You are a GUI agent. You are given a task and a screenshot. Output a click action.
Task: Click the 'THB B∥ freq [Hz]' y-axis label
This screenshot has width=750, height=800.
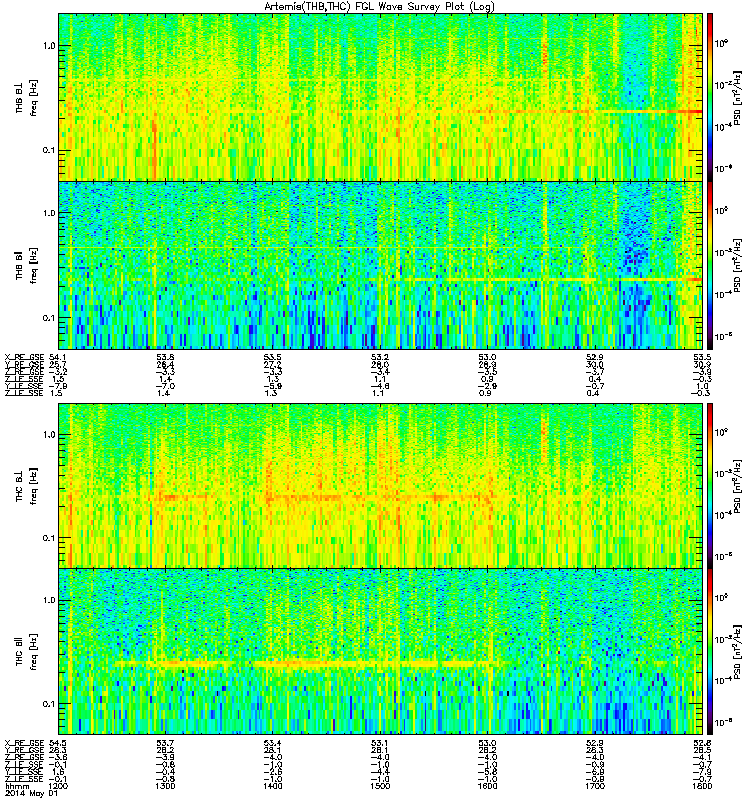pos(26,265)
